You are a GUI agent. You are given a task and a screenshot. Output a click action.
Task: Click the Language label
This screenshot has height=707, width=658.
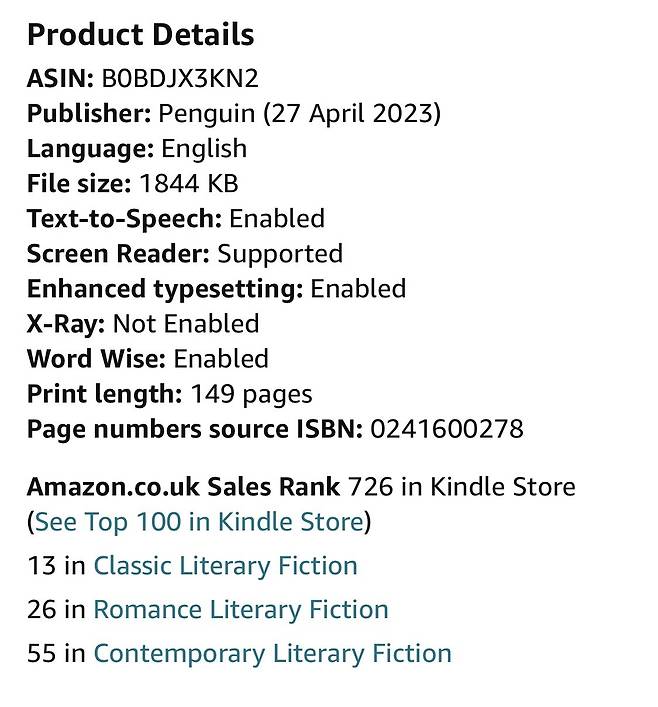[90, 149]
